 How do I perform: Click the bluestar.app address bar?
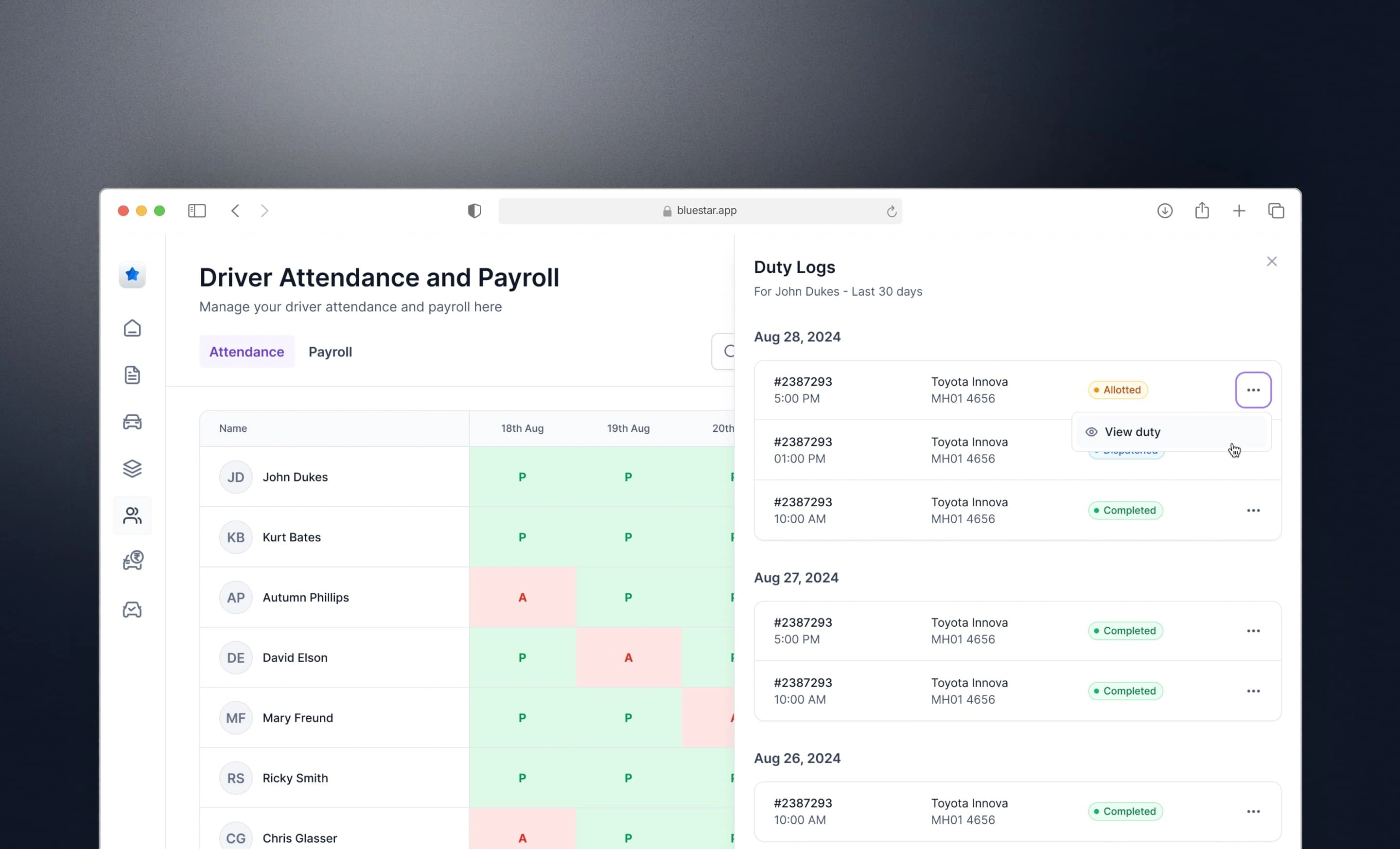pos(700,210)
